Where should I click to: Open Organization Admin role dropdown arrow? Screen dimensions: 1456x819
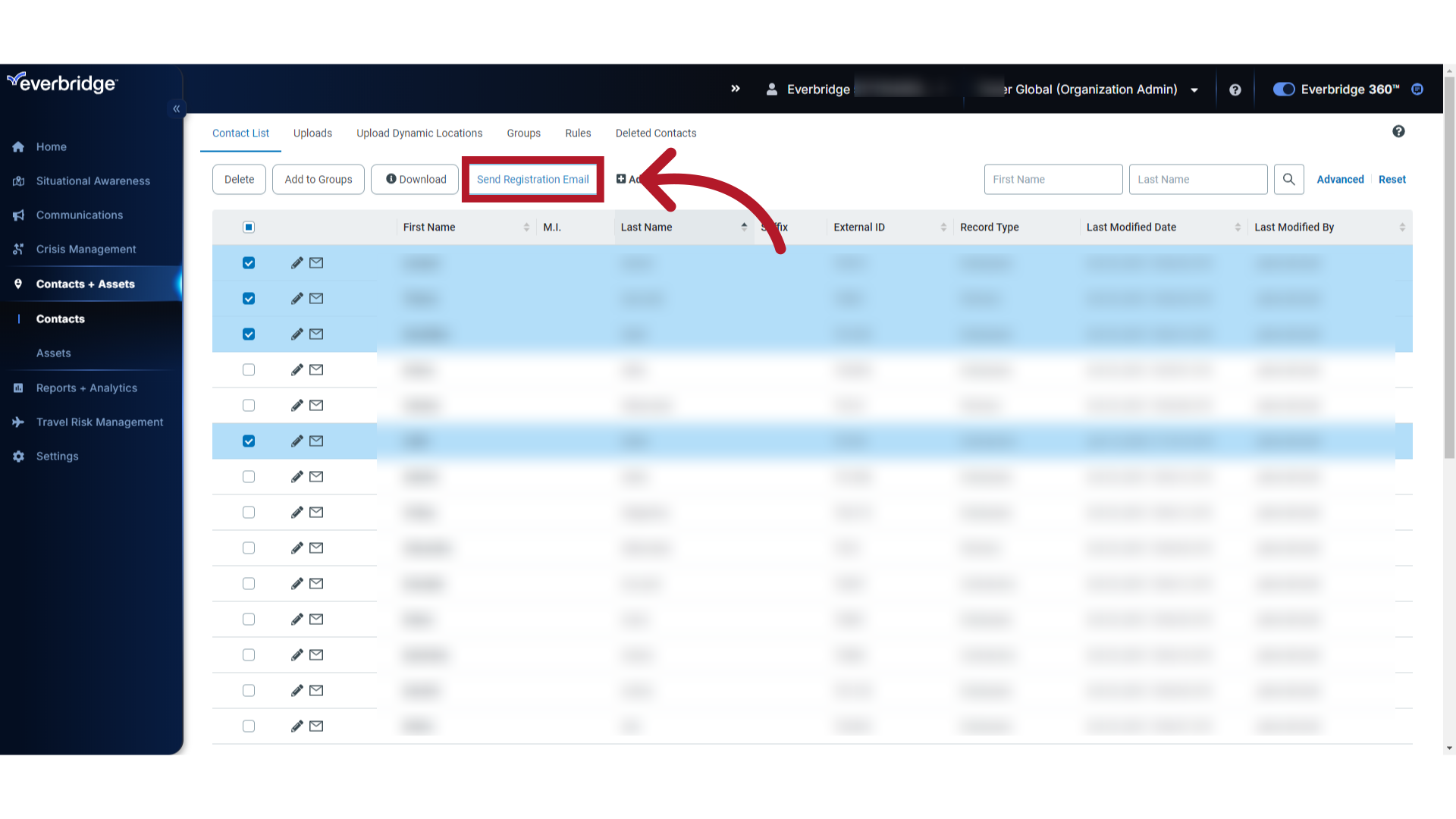(x=1194, y=90)
